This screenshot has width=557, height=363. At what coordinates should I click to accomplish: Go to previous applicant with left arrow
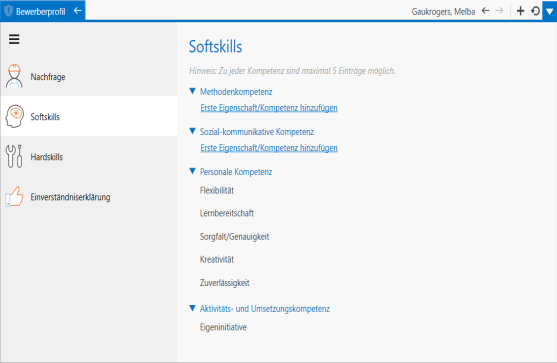point(486,11)
